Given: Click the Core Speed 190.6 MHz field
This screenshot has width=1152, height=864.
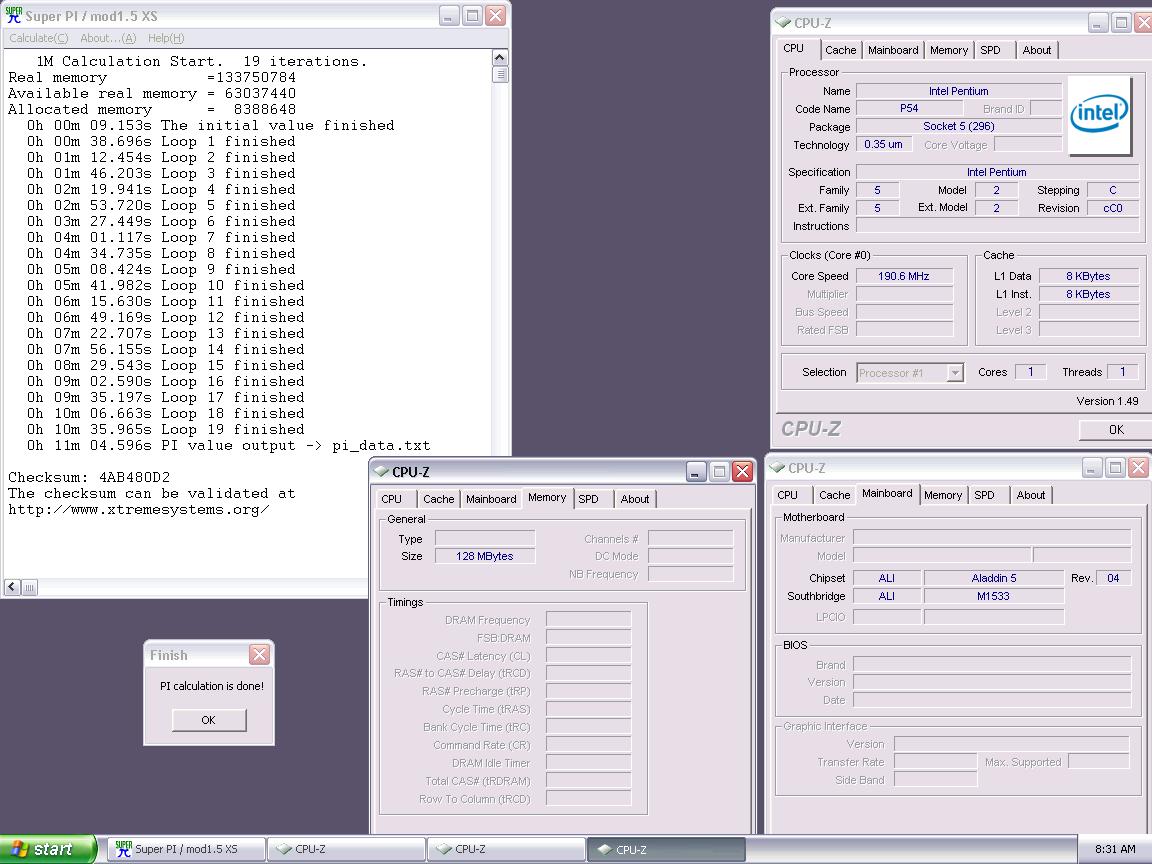Looking at the screenshot, I should click(904, 276).
